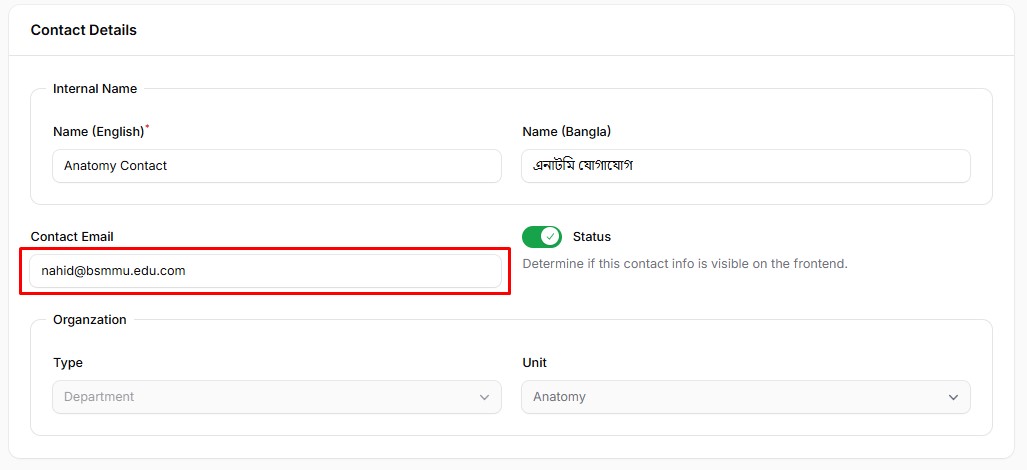Click the red required asterisk on Name (English)
1027x470 pixels.
coord(147,127)
